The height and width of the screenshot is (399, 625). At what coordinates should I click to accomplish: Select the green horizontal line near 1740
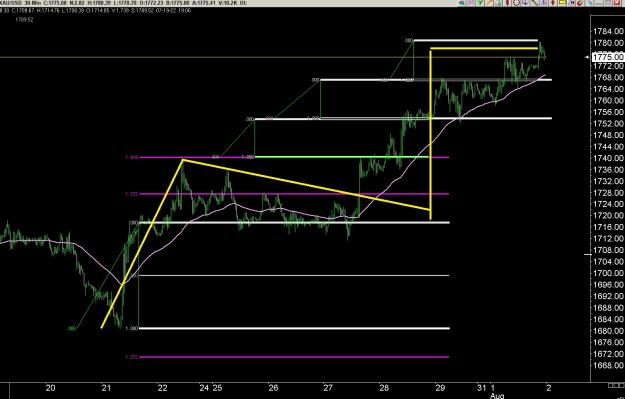click(x=342, y=157)
